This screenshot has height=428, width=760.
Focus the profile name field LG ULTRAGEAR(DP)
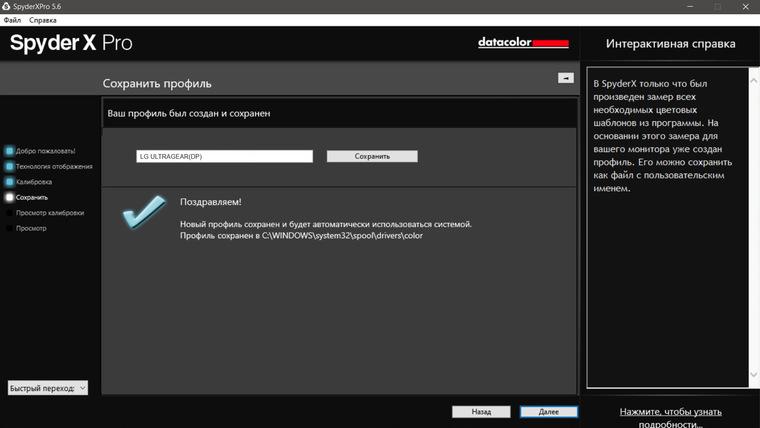coord(224,156)
